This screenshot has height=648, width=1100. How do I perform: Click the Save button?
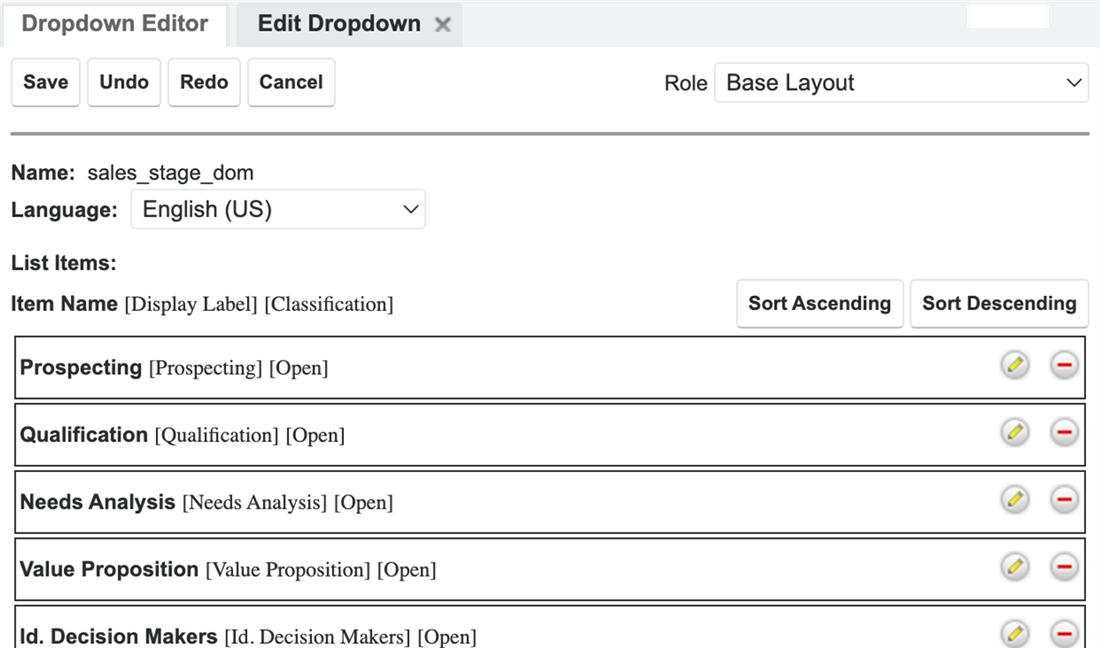click(x=46, y=82)
